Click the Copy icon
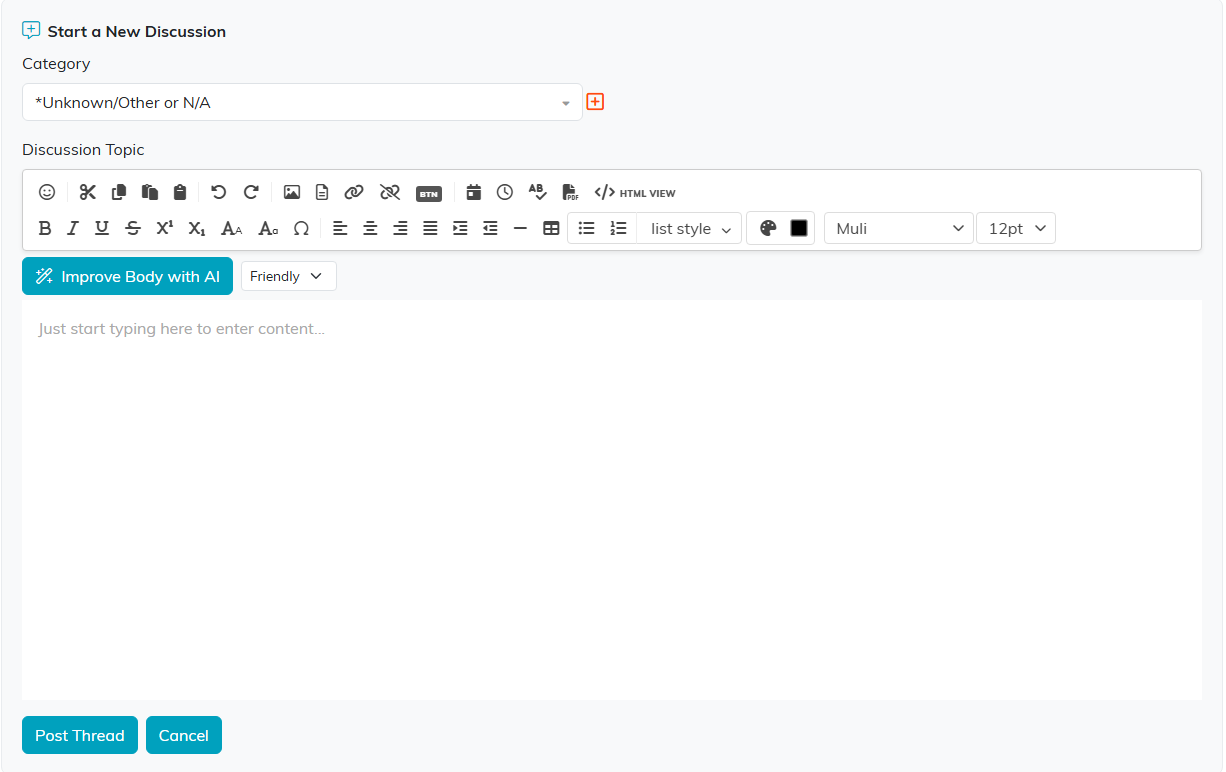Image resolution: width=1226 pixels, height=772 pixels. (x=119, y=192)
